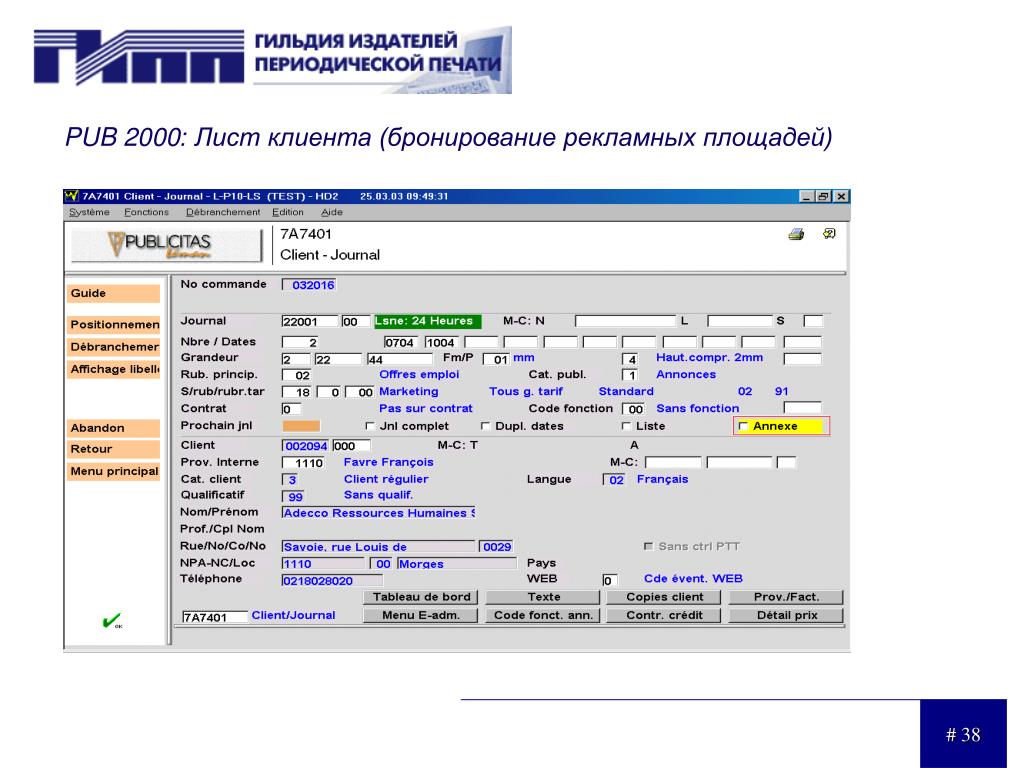Click the date field 0704
This screenshot has width=1024, height=768.
click(402, 342)
